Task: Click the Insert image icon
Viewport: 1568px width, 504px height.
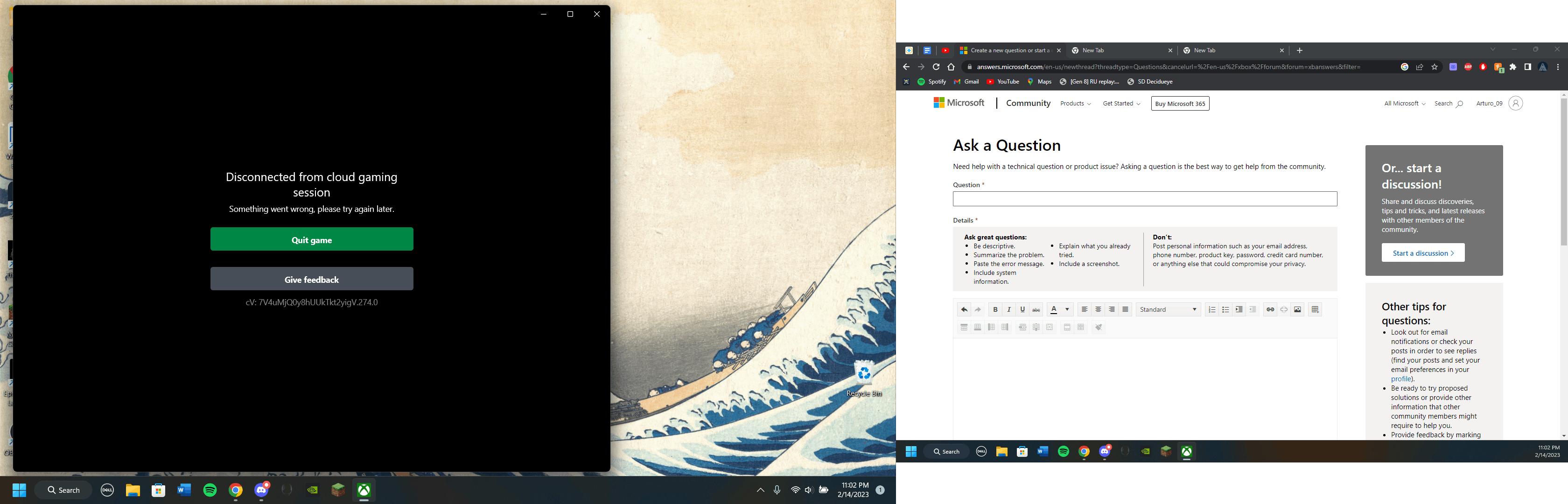Action: click(1299, 310)
